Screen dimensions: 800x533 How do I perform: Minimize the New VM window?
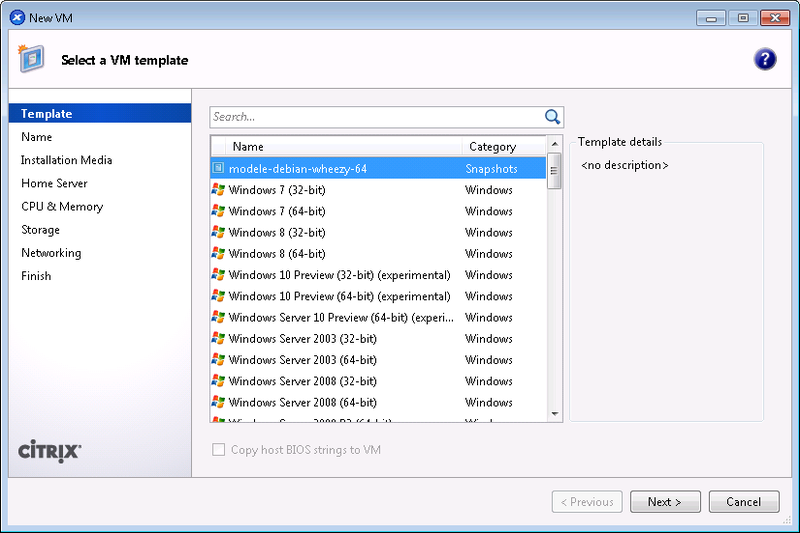click(711, 18)
